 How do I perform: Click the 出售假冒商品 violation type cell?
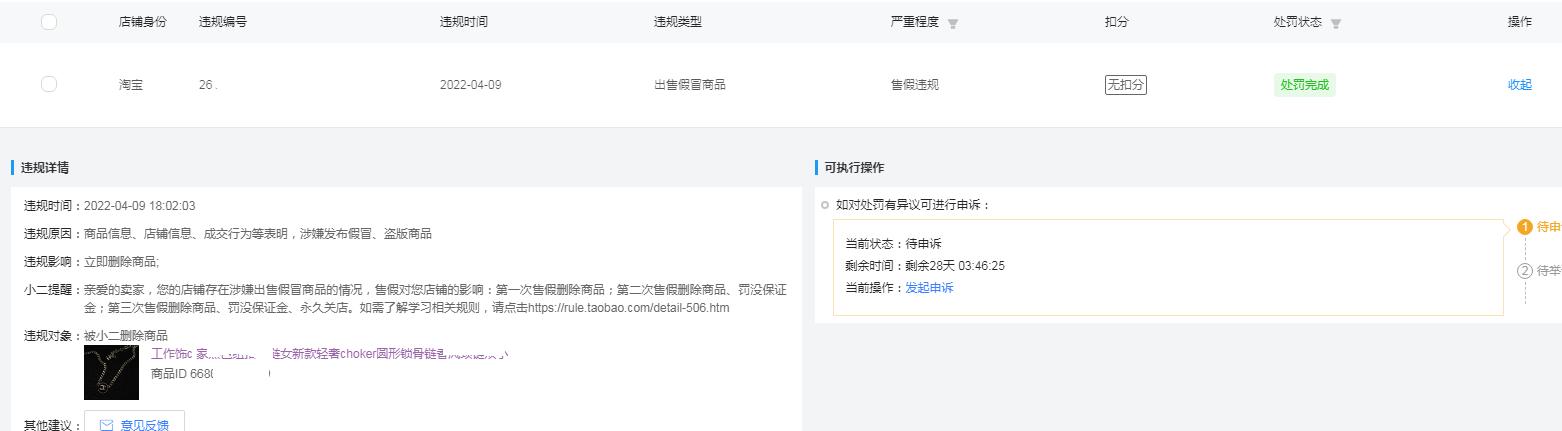689,85
